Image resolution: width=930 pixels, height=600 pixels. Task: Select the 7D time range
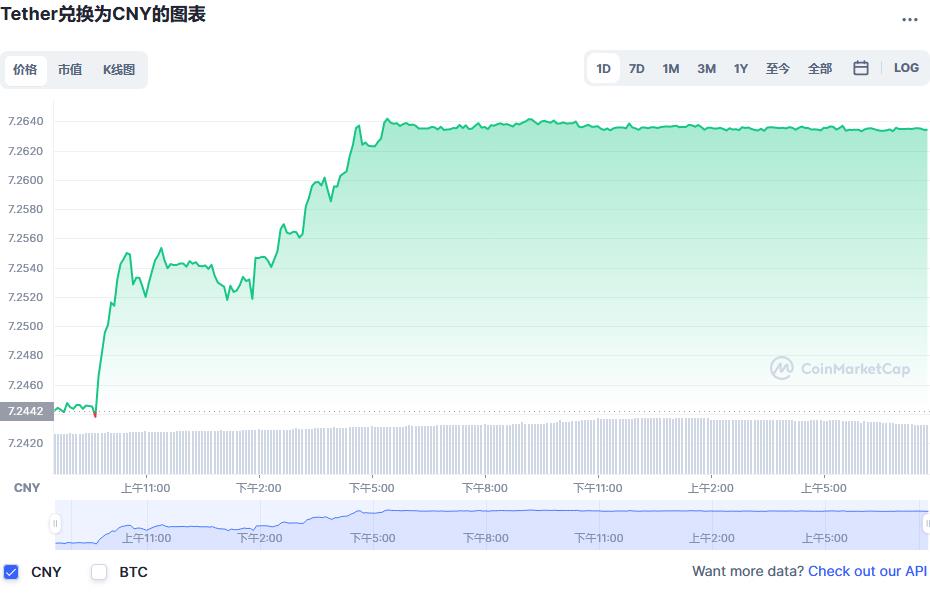click(x=637, y=67)
